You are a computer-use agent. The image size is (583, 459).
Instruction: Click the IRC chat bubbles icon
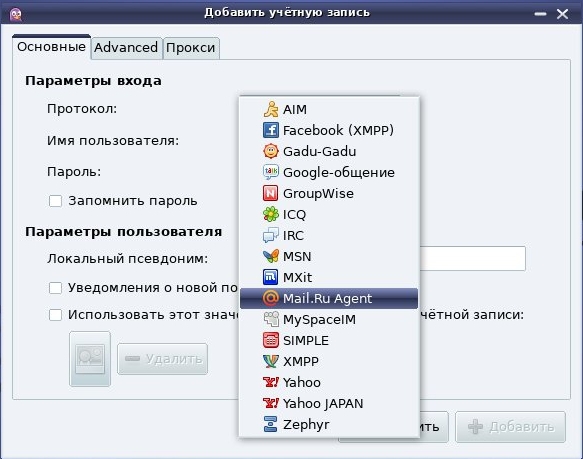271,235
